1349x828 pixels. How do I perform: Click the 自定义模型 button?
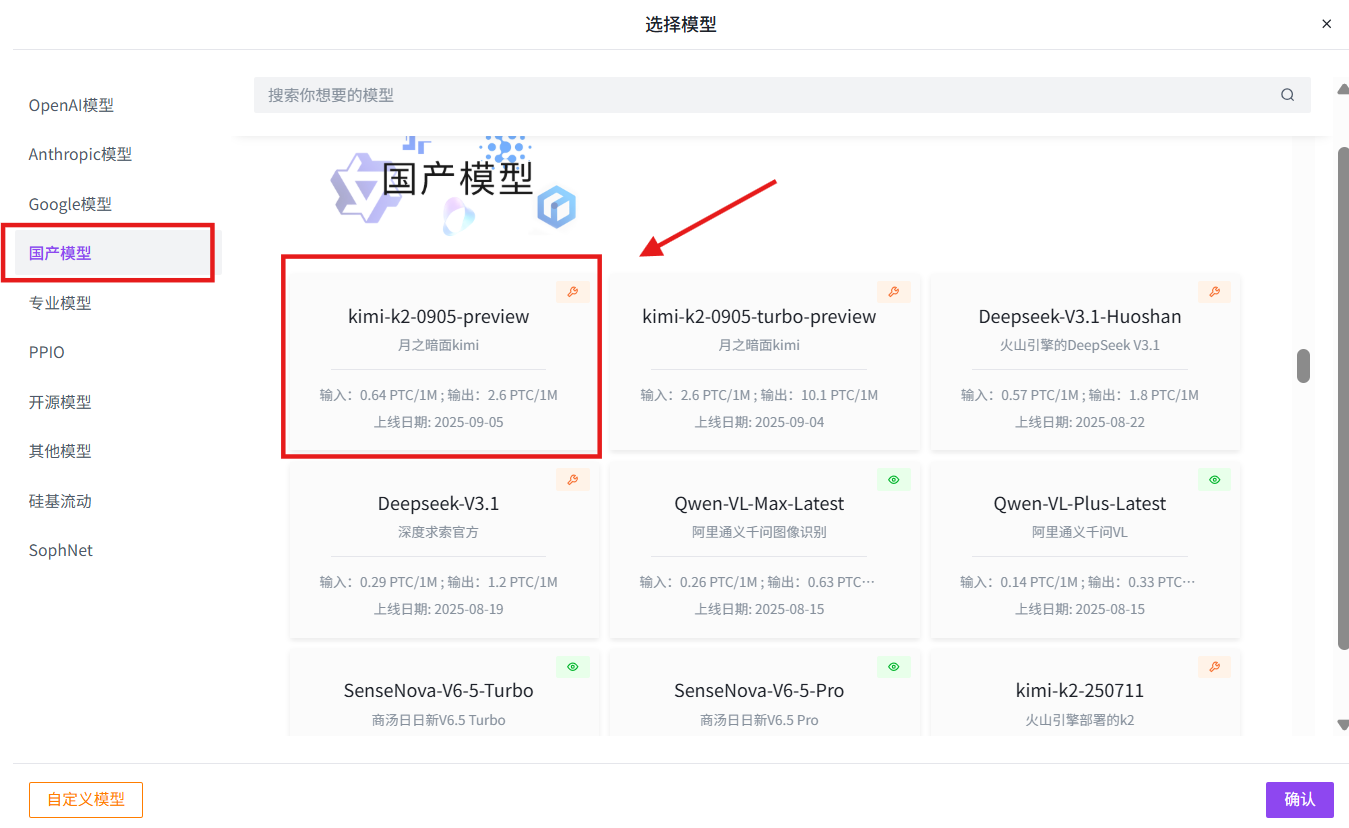(86, 800)
